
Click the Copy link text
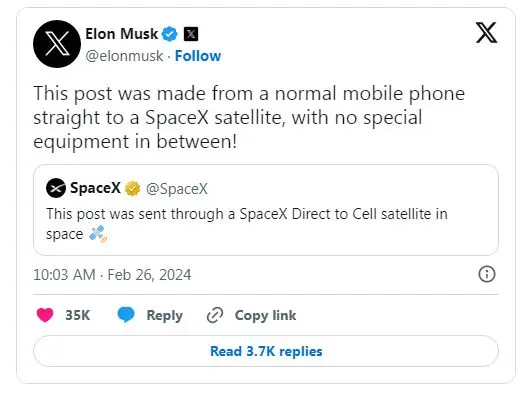pos(266,315)
